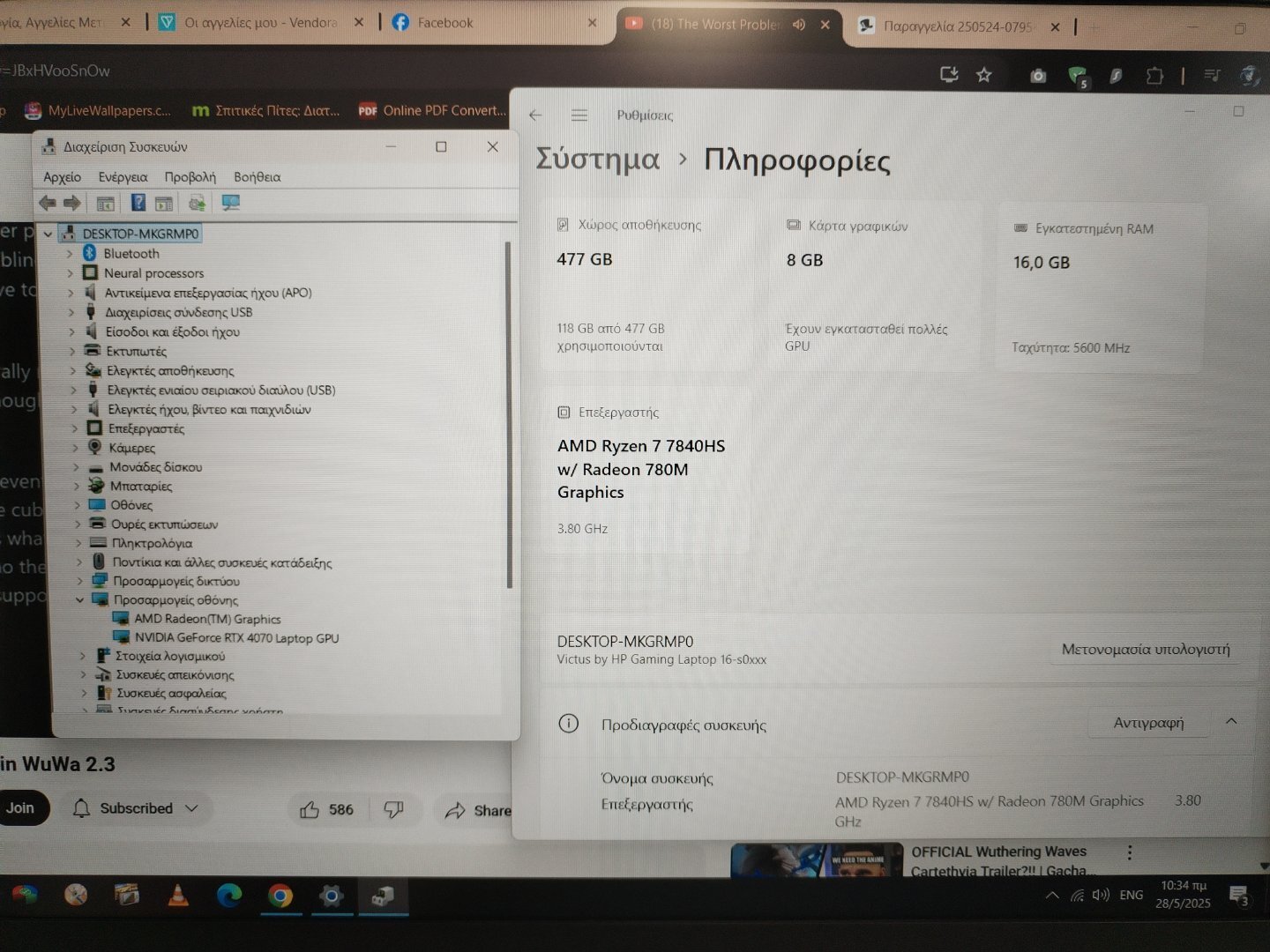This screenshot has height=952, width=1270.
Task: Open the ENG language indicator
Action: pos(1132,896)
